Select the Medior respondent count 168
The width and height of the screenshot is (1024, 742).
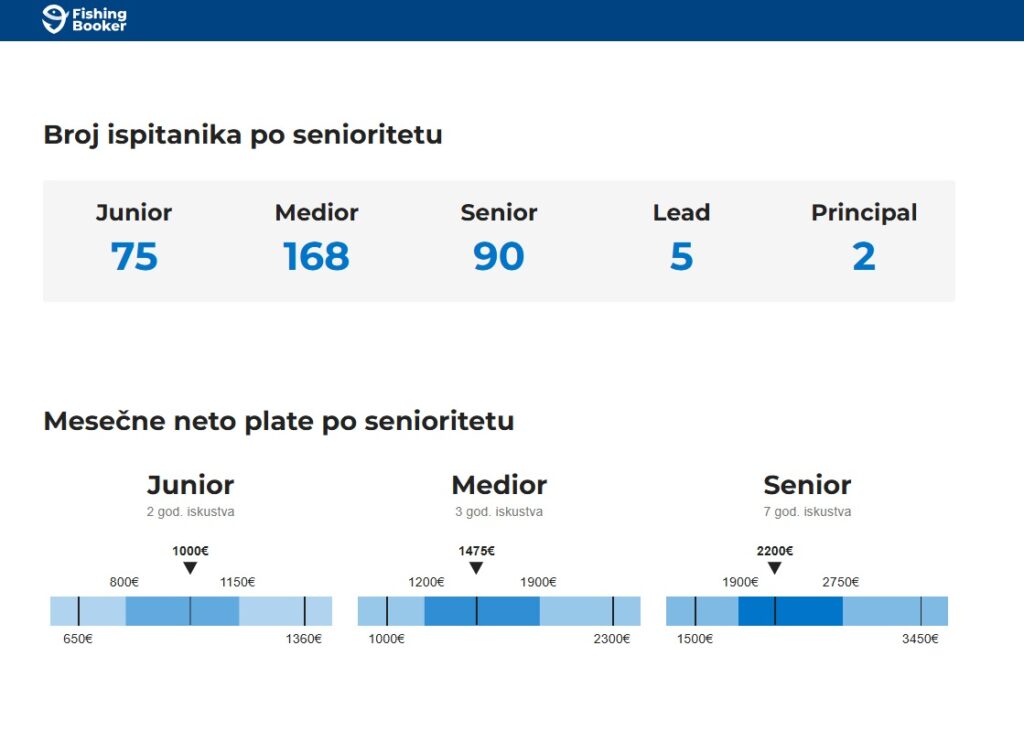pos(316,257)
